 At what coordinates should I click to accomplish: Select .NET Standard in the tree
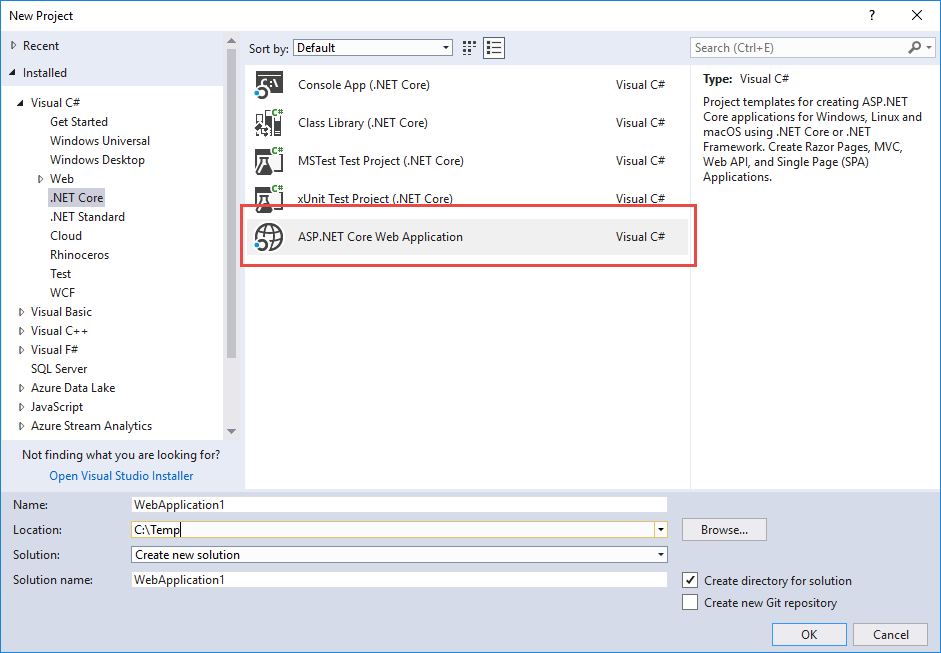tap(87, 217)
